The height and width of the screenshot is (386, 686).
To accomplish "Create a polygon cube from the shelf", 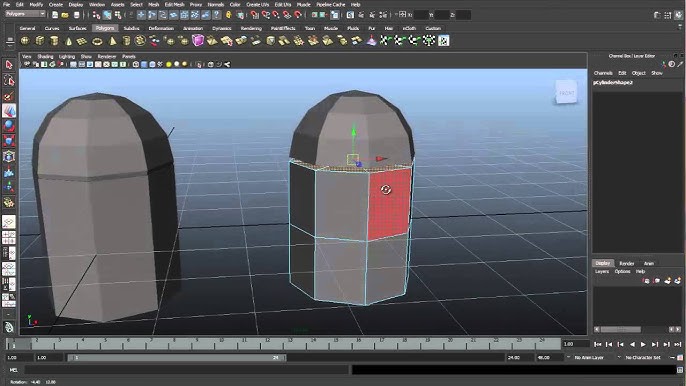I will pyautogui.click(x=40, y=41).
